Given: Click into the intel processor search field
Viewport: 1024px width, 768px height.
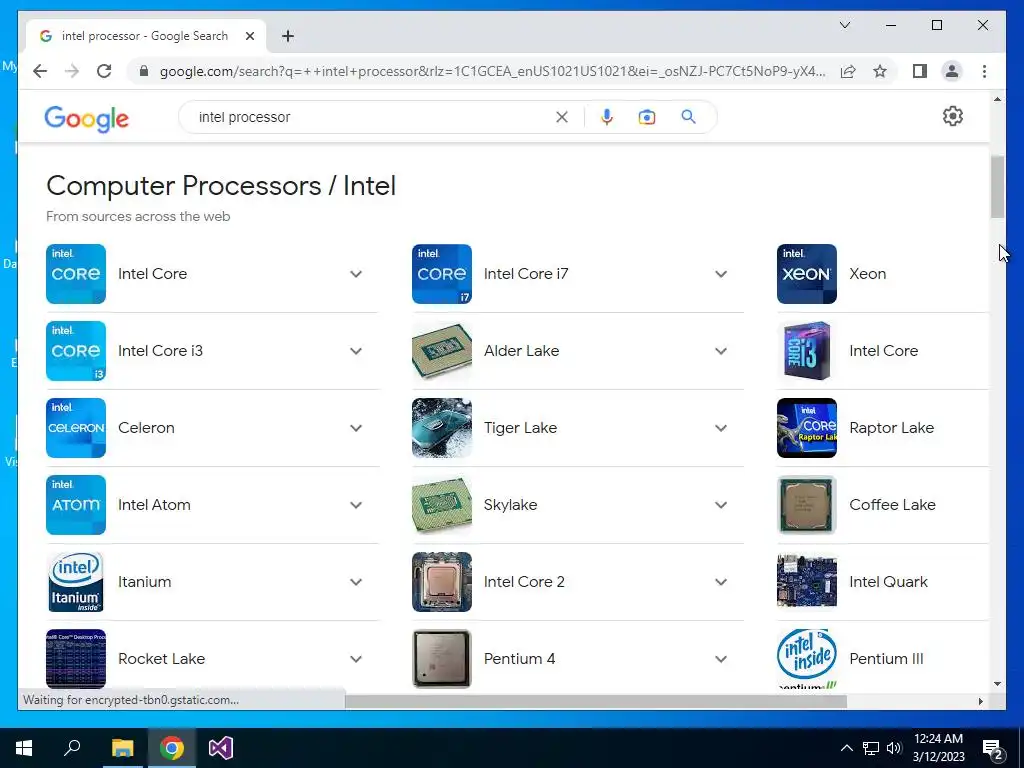Looking at the screenshot, I should pos(372,117).
